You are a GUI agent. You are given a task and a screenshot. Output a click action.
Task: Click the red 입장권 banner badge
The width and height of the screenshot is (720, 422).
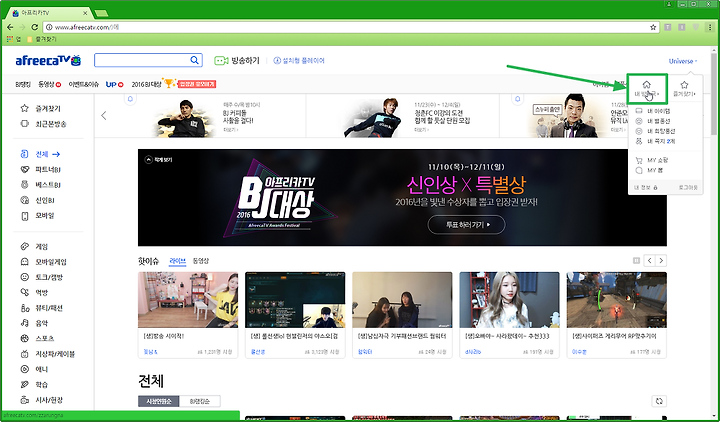coord(197,84)
